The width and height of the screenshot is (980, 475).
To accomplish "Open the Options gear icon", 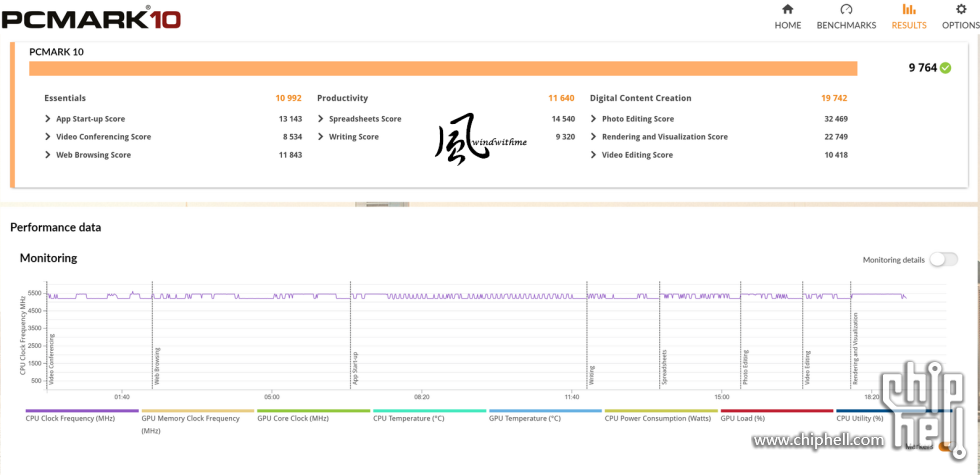I will pos(961,9).
